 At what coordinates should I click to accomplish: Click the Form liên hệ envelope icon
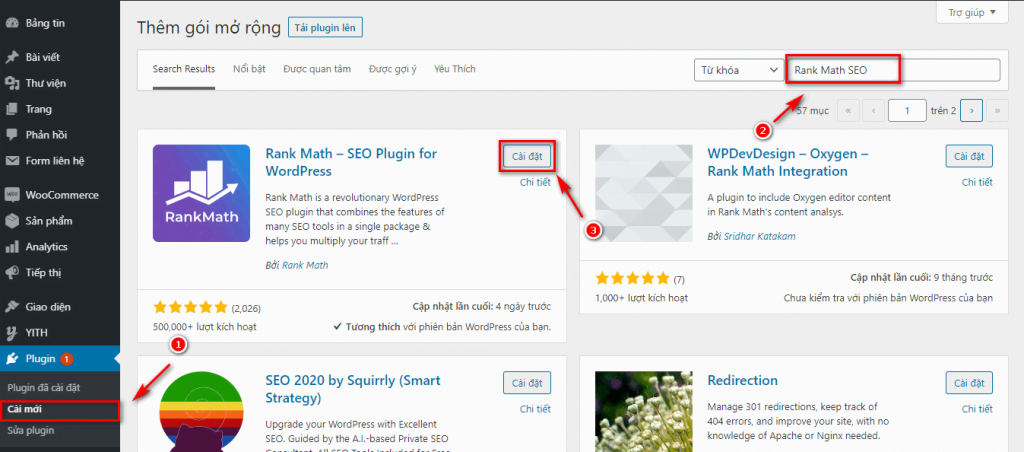tap(12, 161)
